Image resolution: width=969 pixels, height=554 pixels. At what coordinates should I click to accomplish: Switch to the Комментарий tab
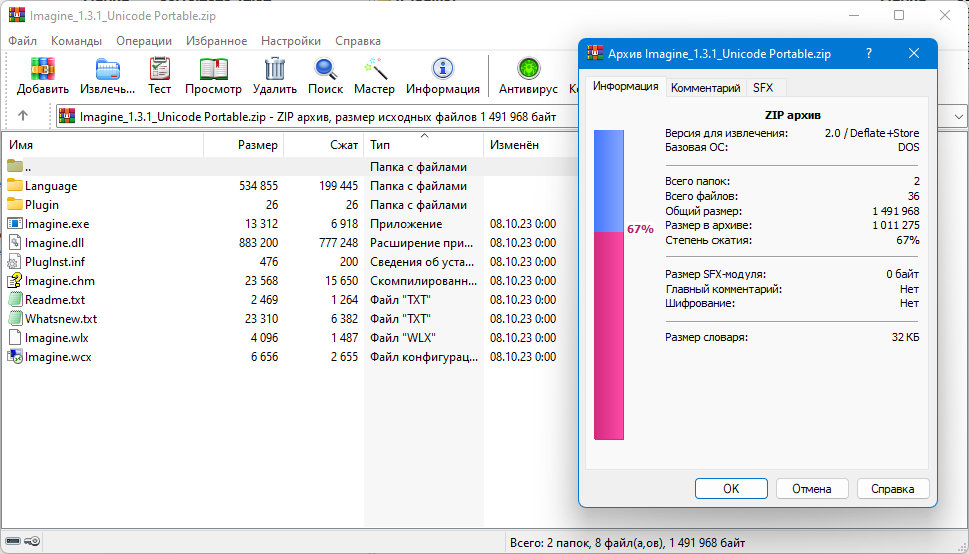pyautogui.click(x=705, y=88)
